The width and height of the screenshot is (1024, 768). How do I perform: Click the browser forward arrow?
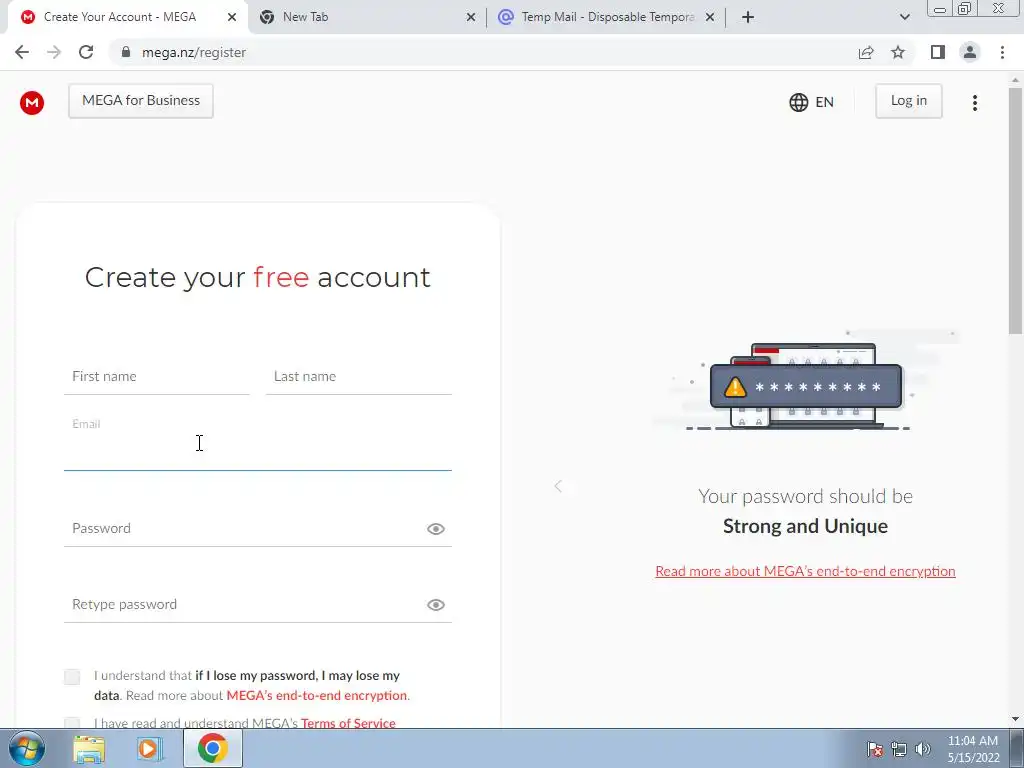(x=54, y=52)
